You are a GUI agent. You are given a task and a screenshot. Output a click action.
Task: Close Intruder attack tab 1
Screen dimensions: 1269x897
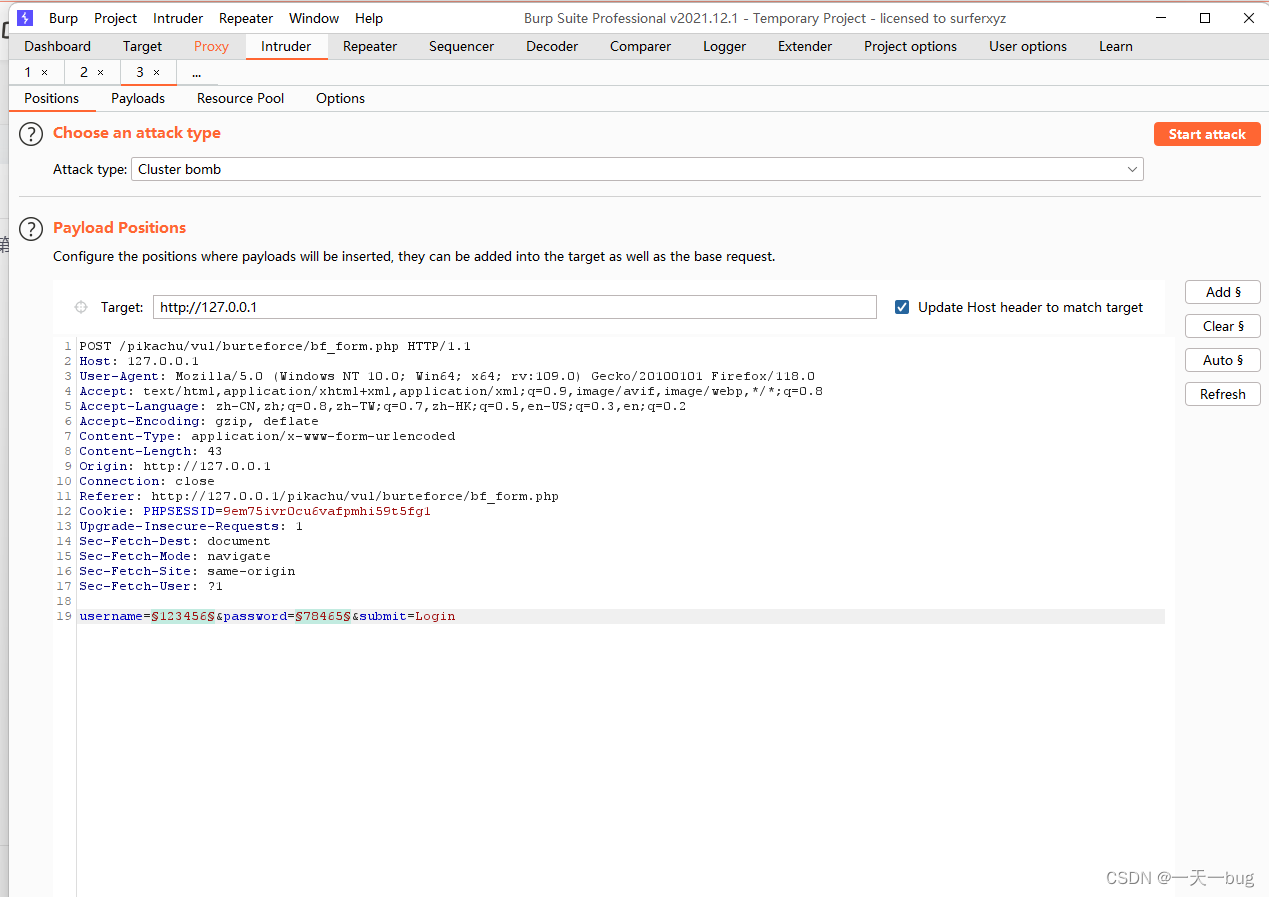[x=44, y=73]
